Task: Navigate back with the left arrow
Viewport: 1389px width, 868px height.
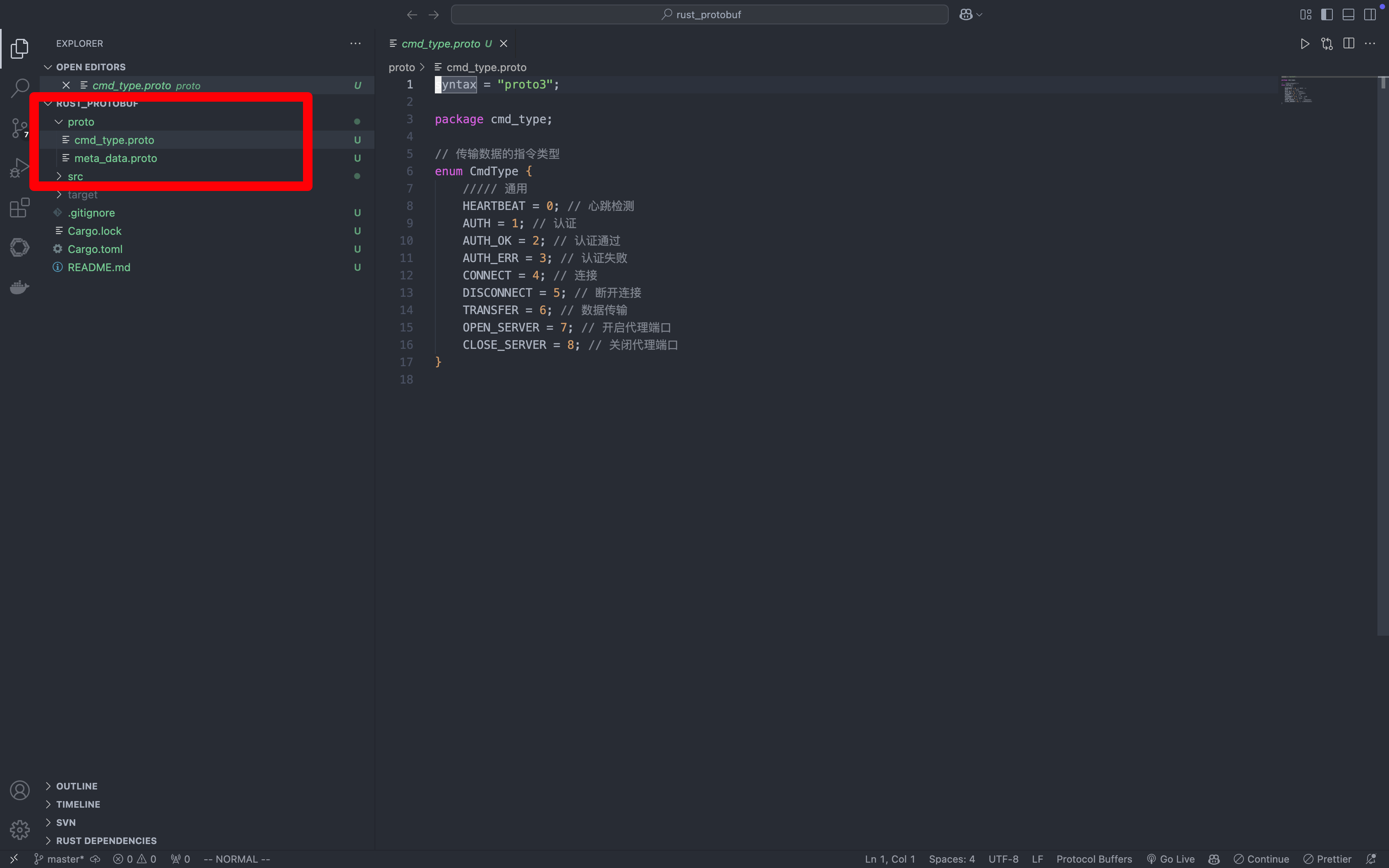Action: 412,14
